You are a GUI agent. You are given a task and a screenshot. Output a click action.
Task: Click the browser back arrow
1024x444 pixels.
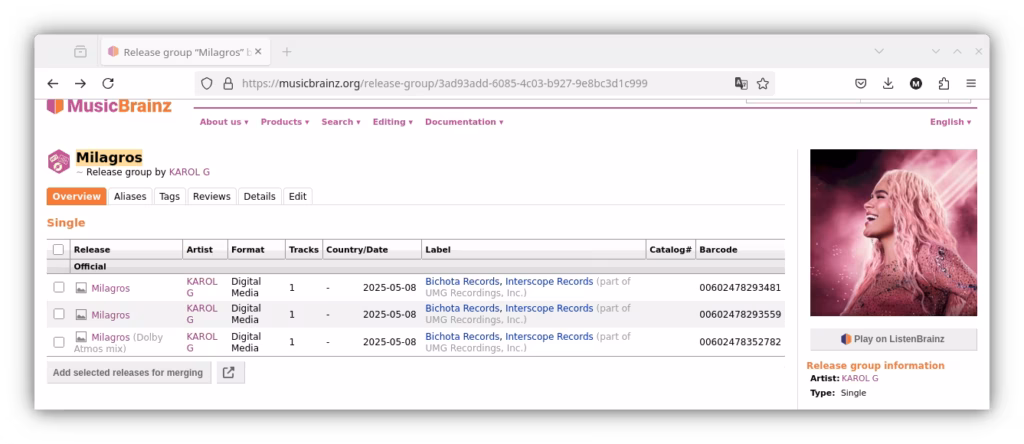[x=53, y=84]
